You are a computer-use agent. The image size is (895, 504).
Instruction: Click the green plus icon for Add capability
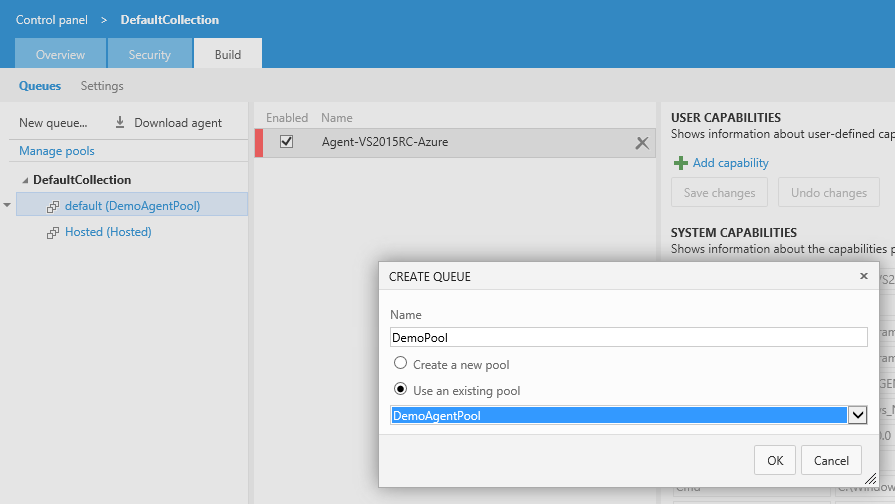(x=680, y=163)
